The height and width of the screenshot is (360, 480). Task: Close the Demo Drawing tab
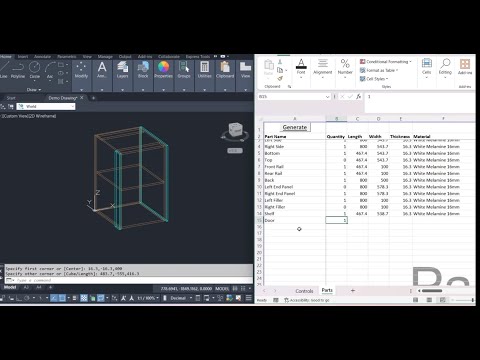tap(82, 98)
